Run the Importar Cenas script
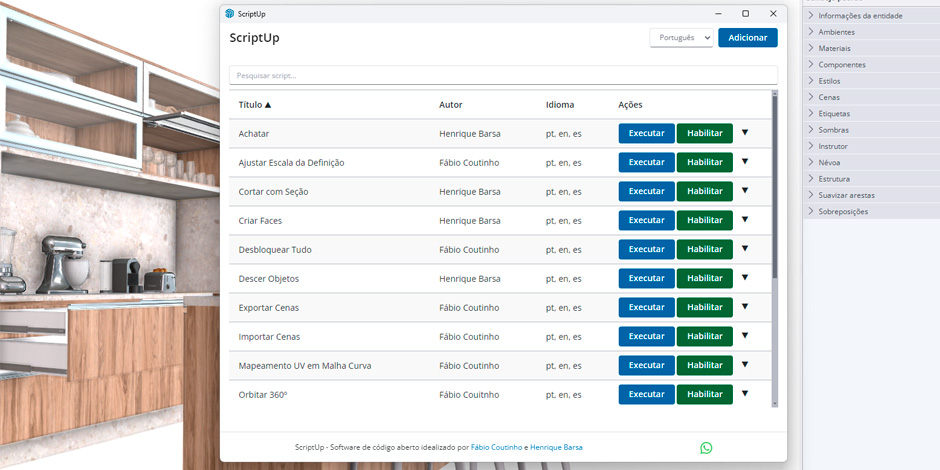This screenshot has width=940, height=470. tap(646, 336)
